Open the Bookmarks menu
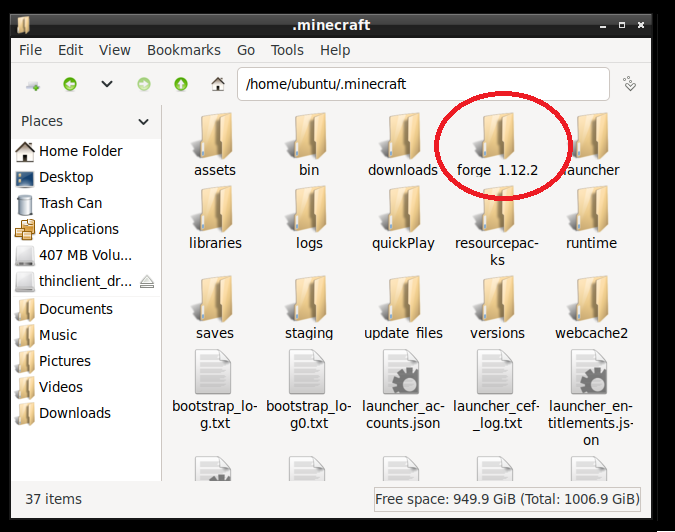The height and width of the screenshot is (532, 675). (x=184, y=50)
